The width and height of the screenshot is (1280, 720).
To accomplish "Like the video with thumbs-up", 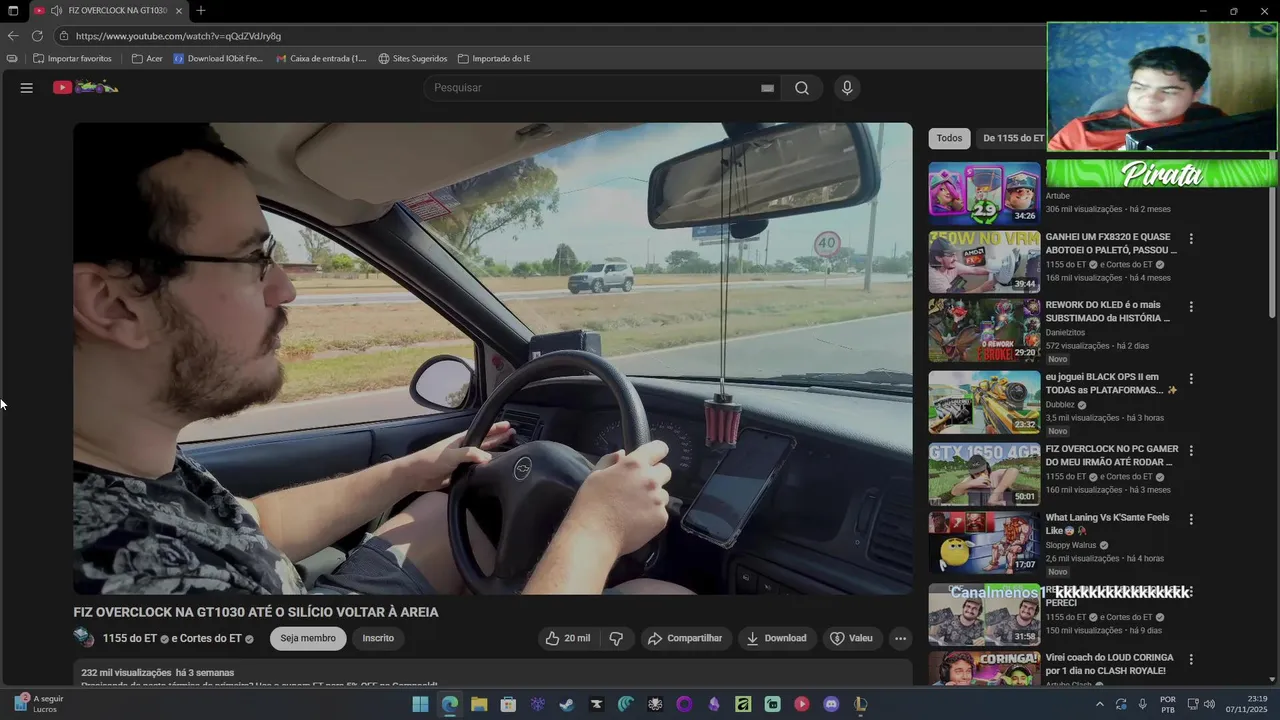I will pos(567,638).
